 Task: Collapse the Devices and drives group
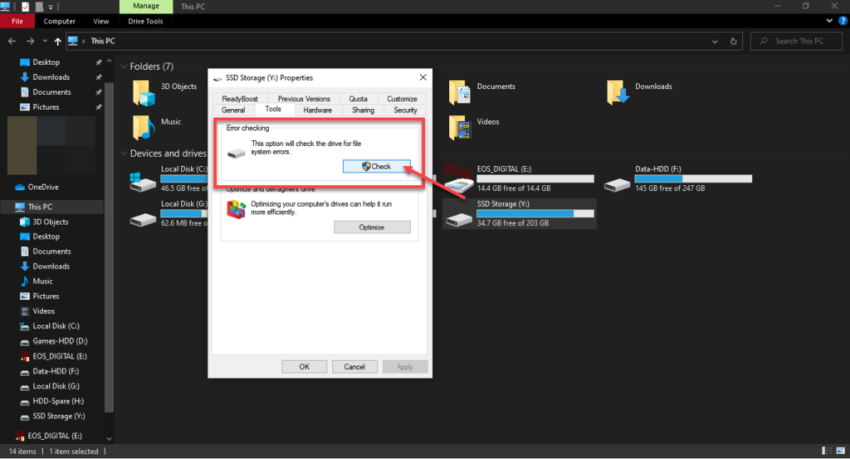pyautogui.click(x=124, y=153)
